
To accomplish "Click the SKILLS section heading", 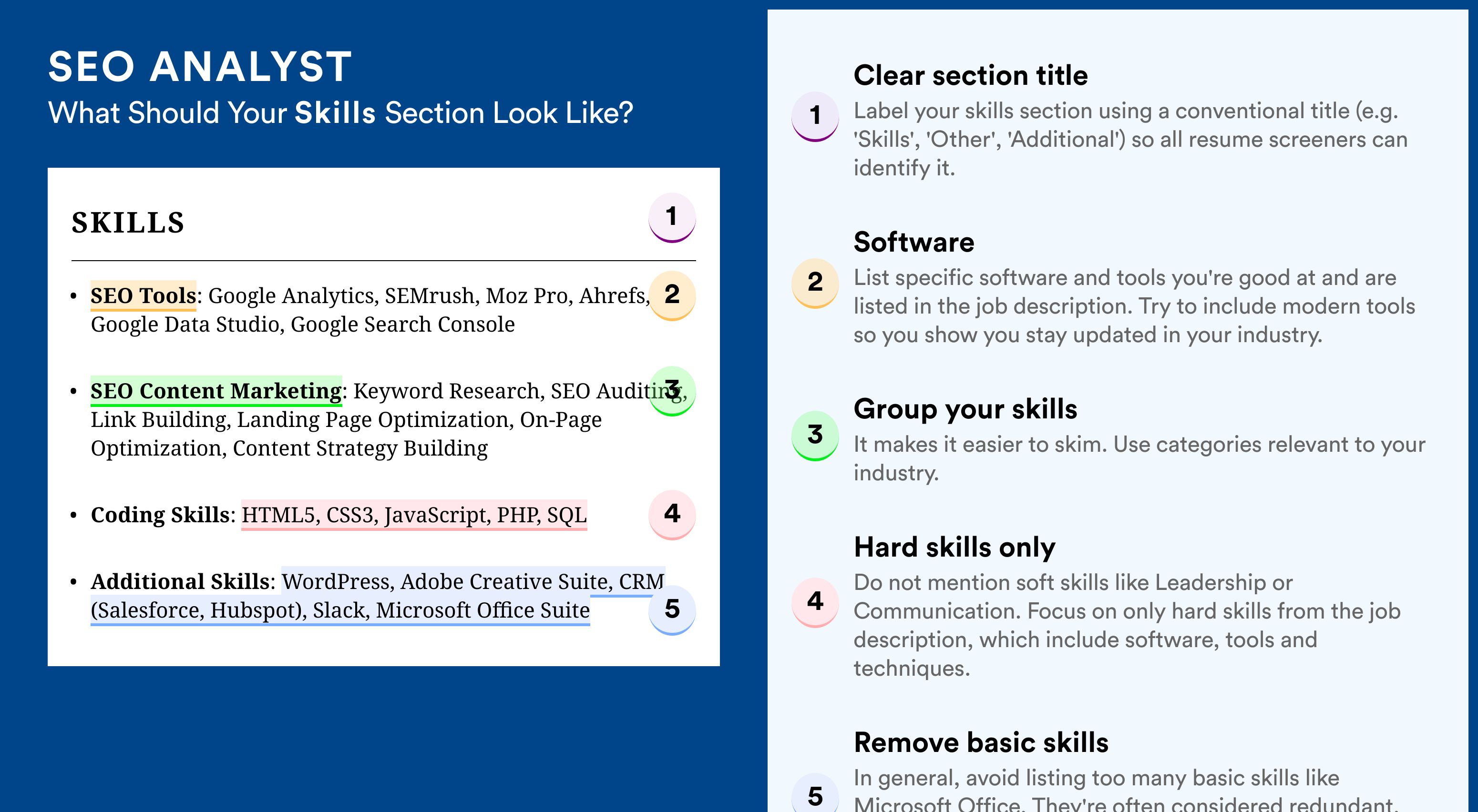I will [x=128, y=223].
